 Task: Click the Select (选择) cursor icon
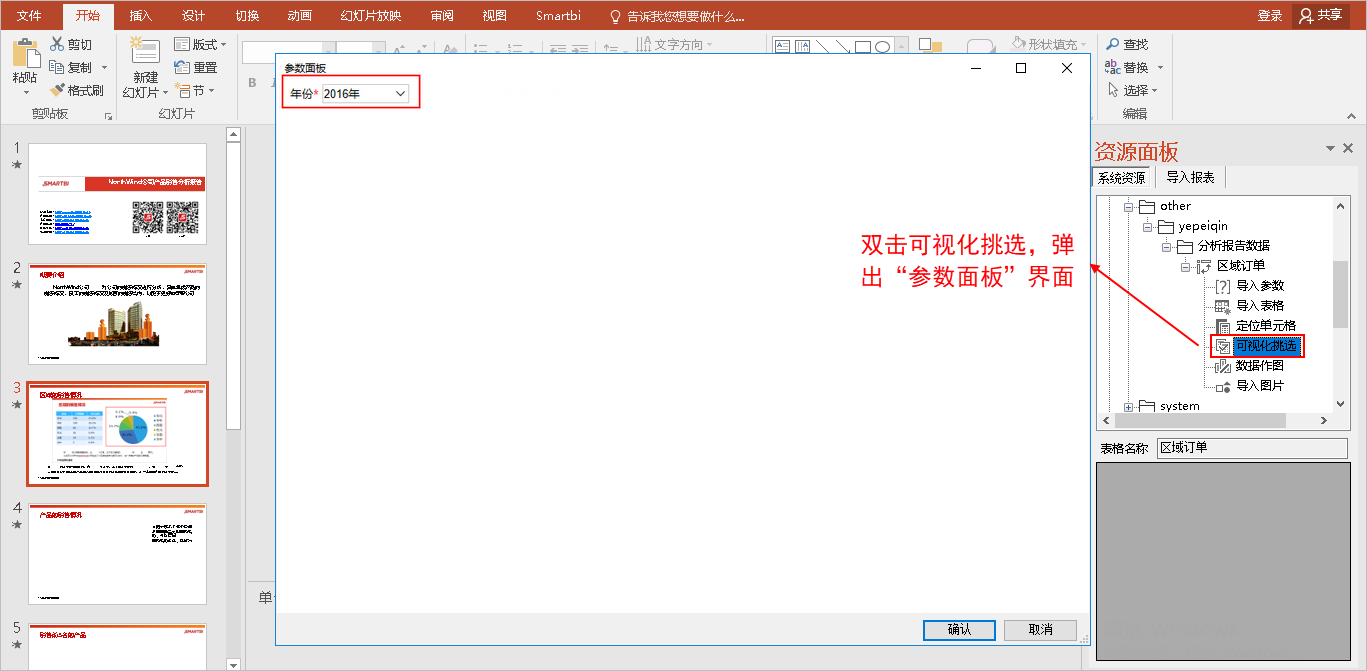click(1112, 90)
